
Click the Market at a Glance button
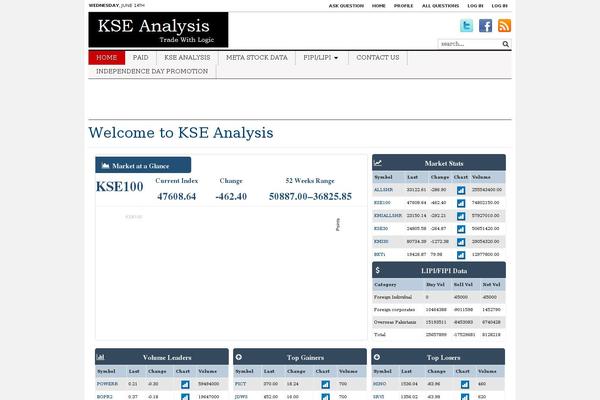[143, 165]
